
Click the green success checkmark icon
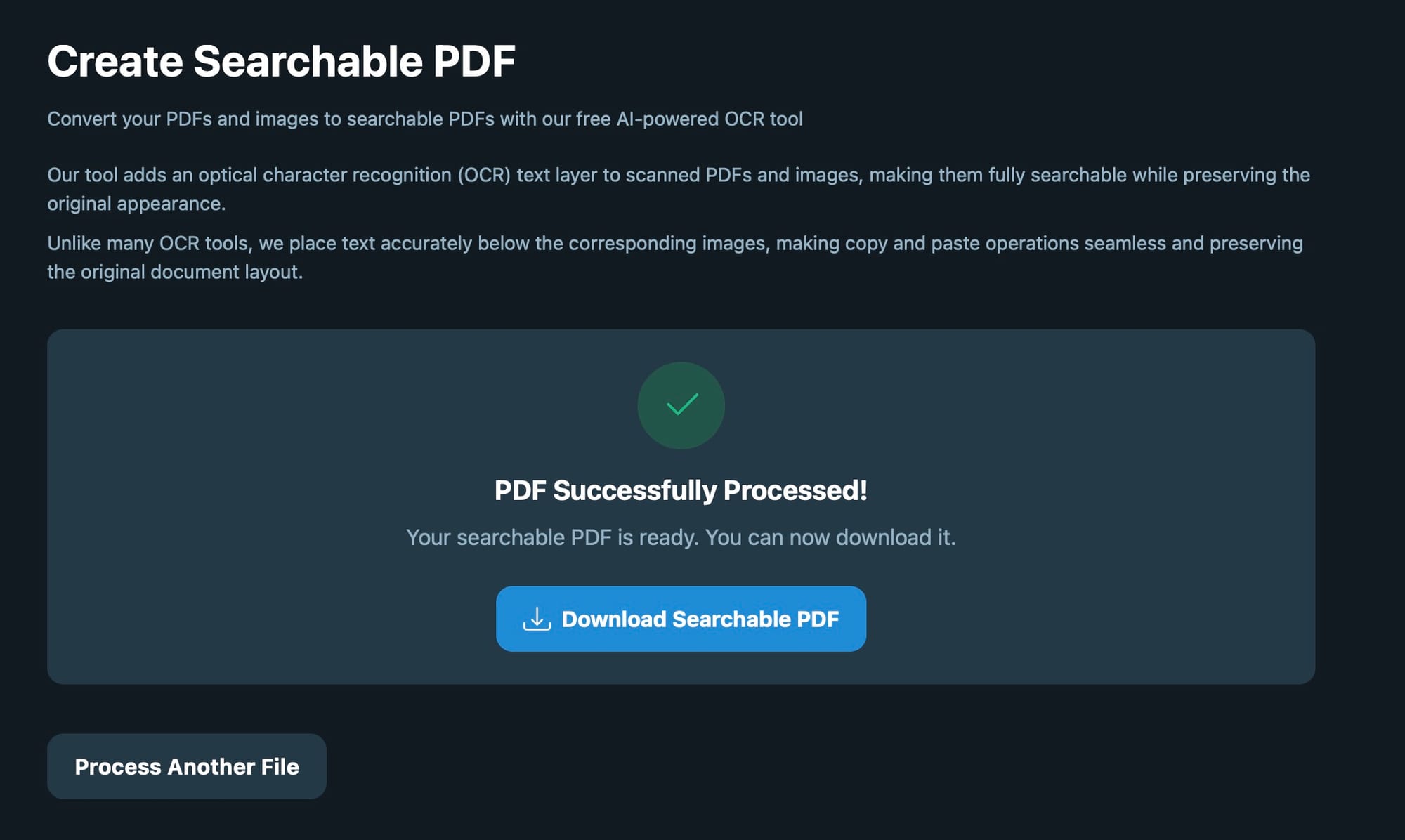tap(681, 405)
